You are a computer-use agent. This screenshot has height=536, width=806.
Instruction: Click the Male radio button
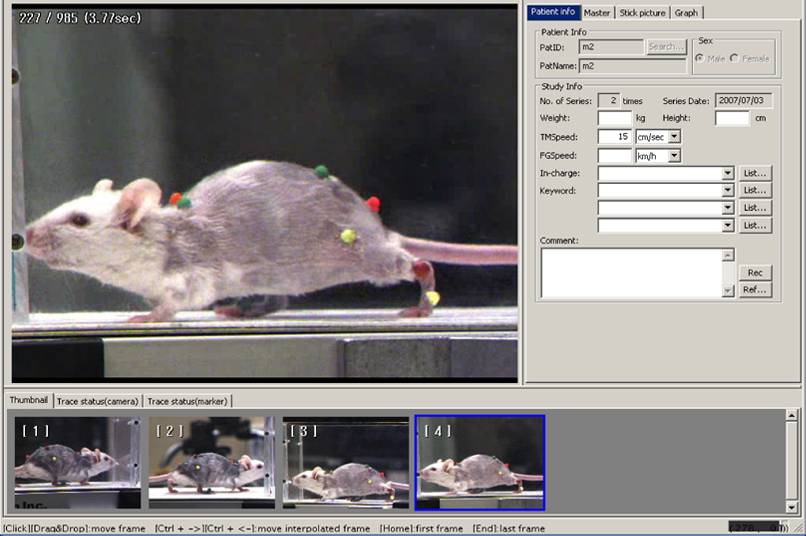click(700, 58)
